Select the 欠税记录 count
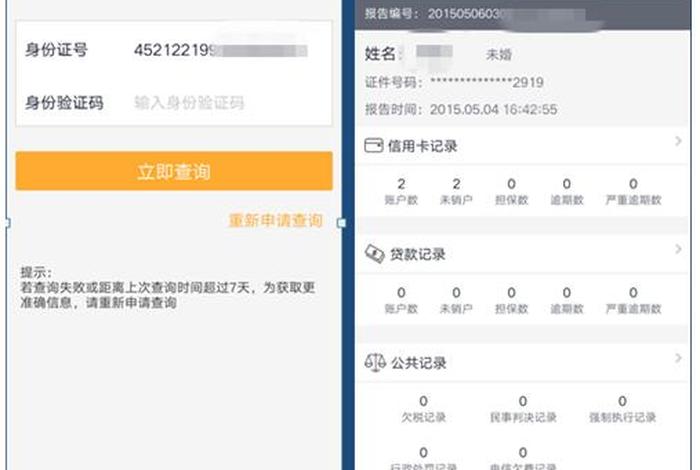The image size is (700, 470). pos(423,408)
